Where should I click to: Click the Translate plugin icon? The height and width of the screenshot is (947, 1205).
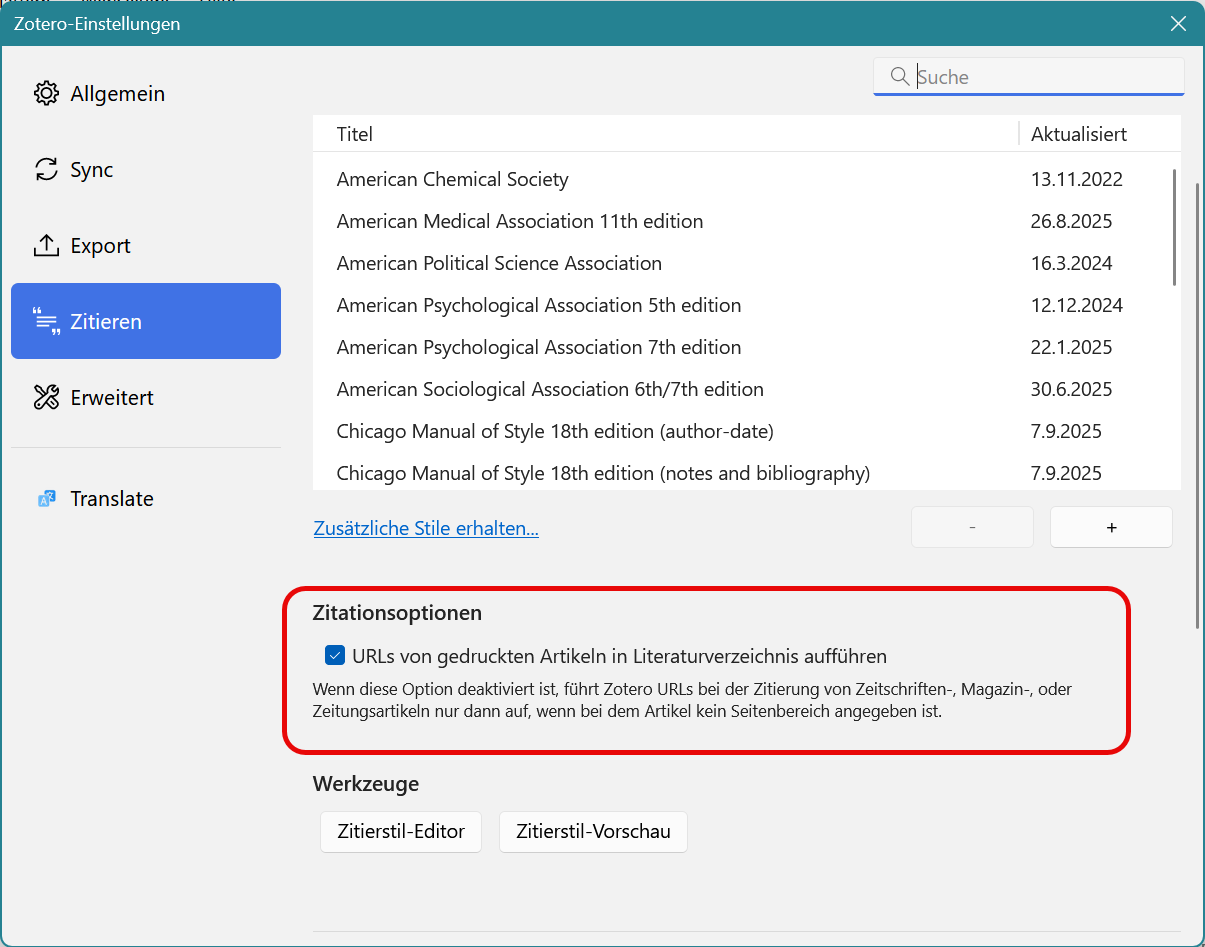46,499
